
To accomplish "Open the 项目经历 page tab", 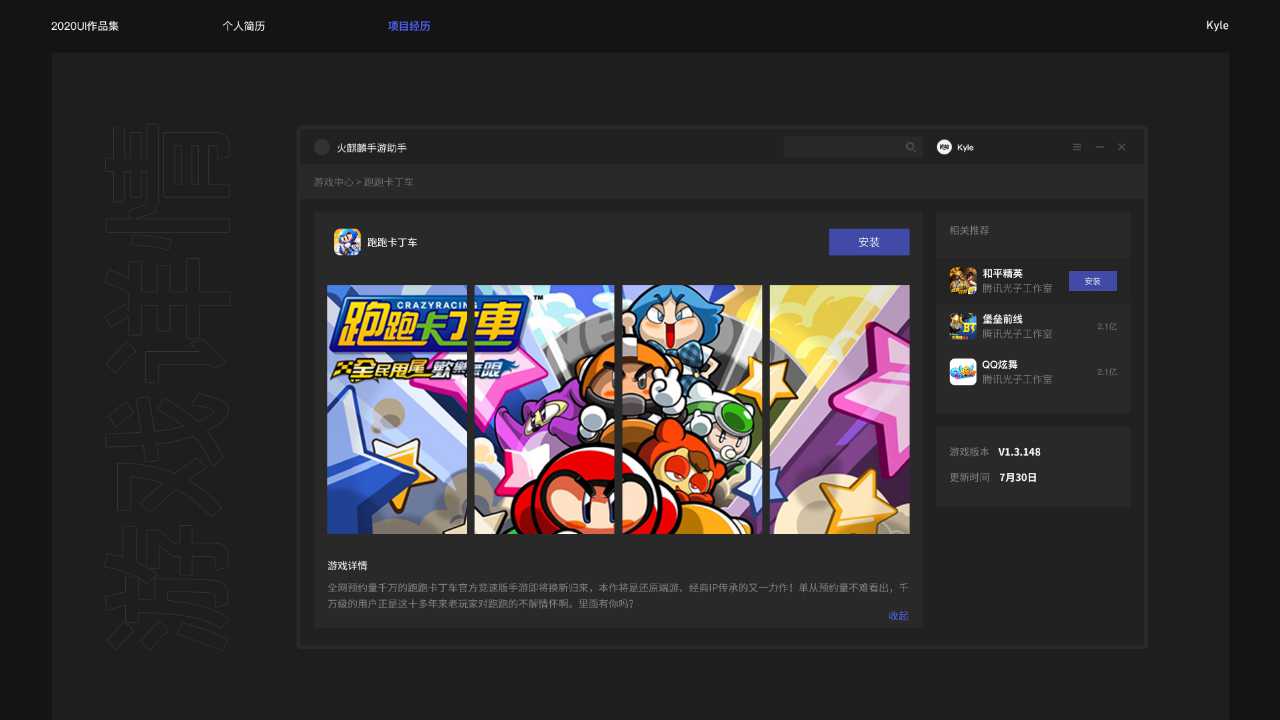I will pos(409,26).
